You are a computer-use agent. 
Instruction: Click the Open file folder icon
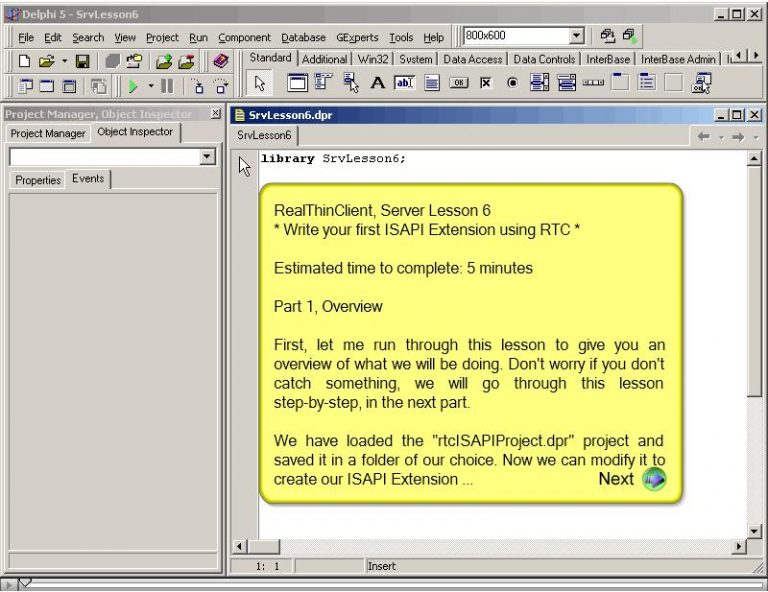tap(47, 61)
